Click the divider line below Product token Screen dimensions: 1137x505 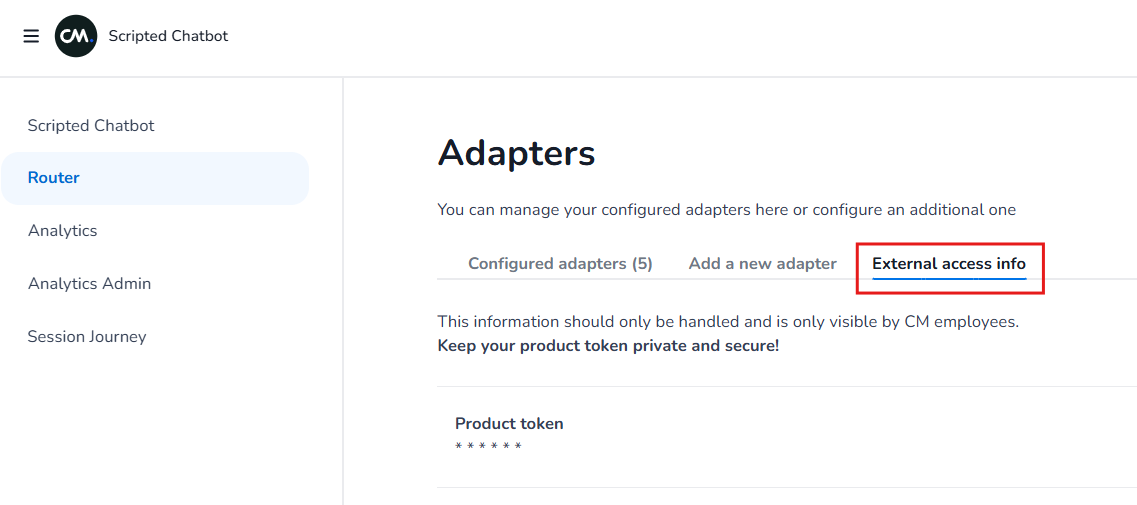786,488
